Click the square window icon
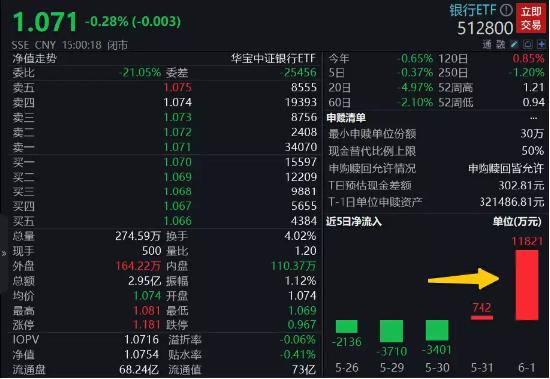550x379 pixels. tap(527, 44)
